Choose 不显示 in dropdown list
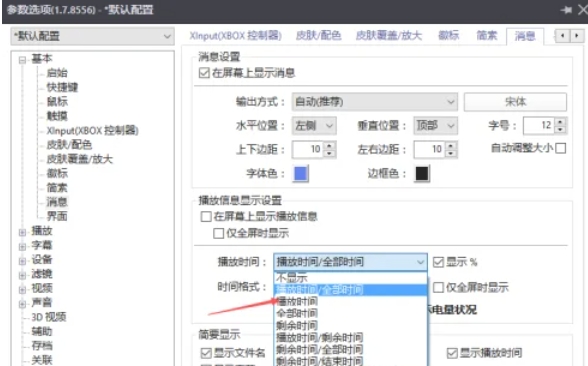The width and height of the screenshot is (588, 366). [x=351, y=278]
